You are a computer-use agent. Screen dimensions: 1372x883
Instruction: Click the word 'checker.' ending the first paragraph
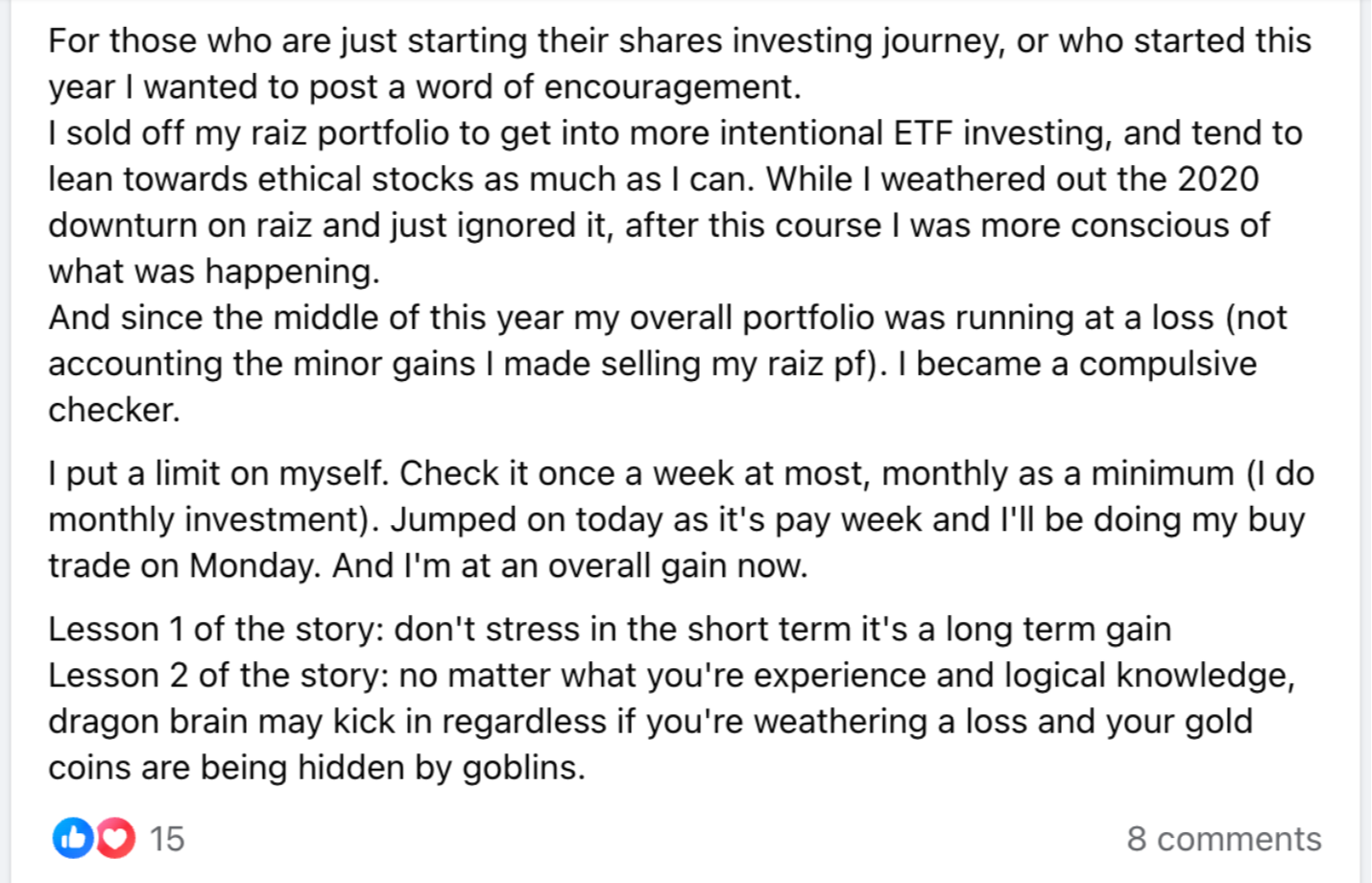[114, 409]
